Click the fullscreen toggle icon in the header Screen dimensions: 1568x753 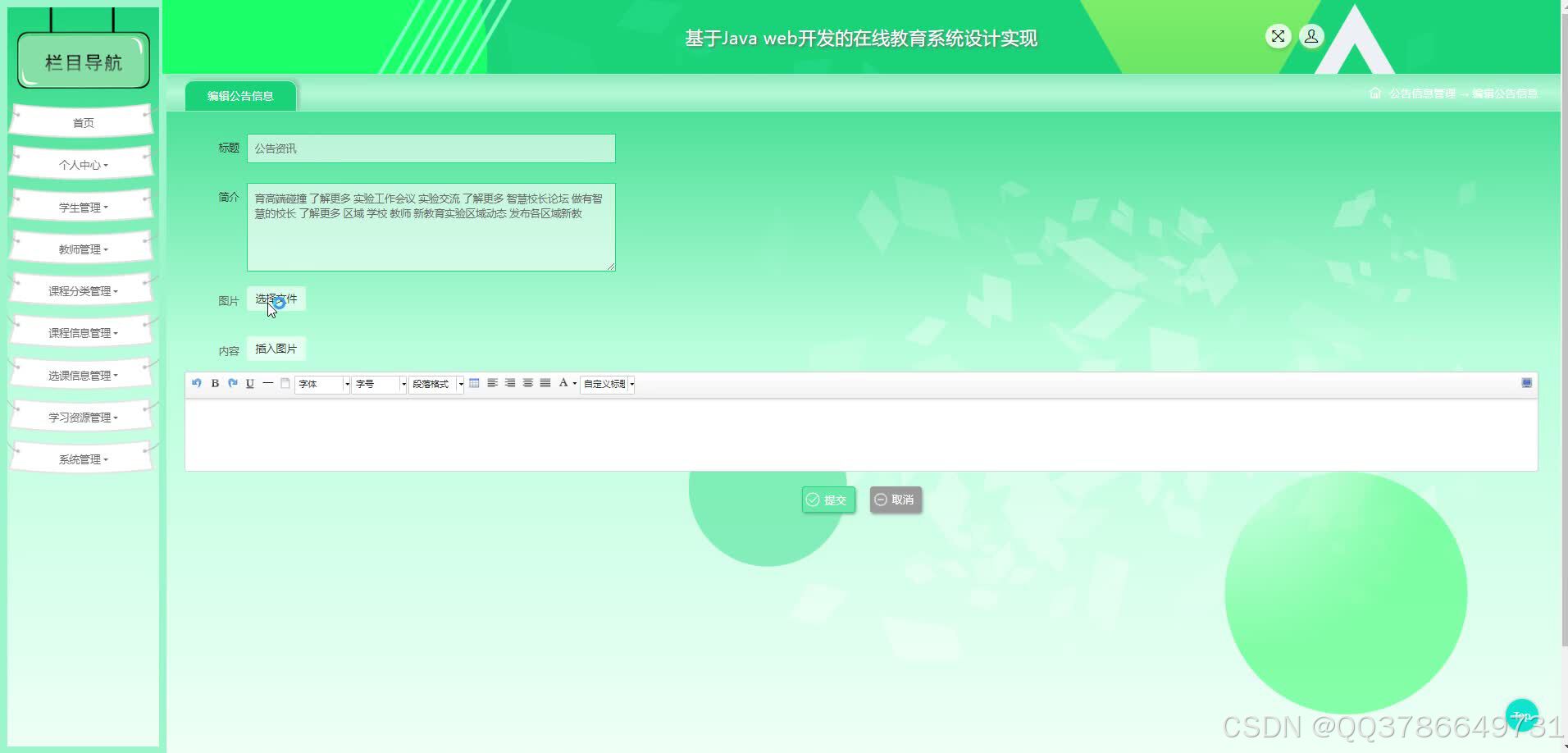point(1279,36)
